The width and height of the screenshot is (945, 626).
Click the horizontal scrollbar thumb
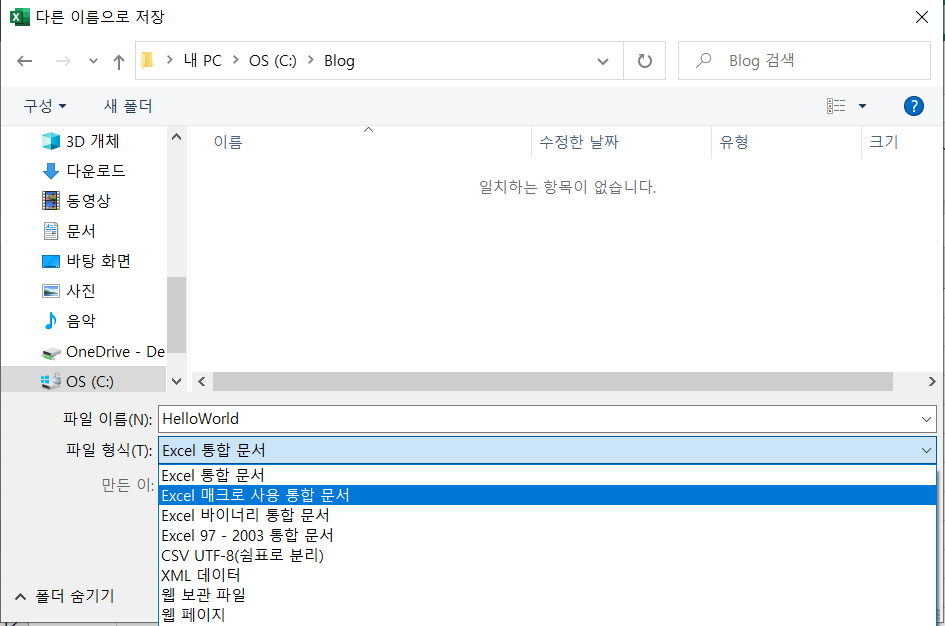coord(553,381)
